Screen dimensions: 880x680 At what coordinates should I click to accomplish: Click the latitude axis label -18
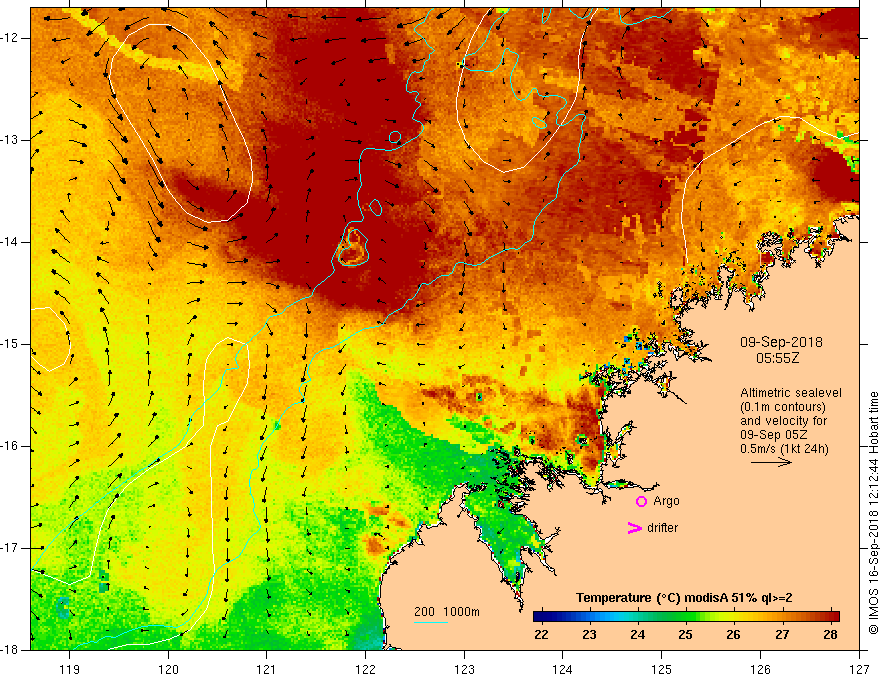point(11,650)
